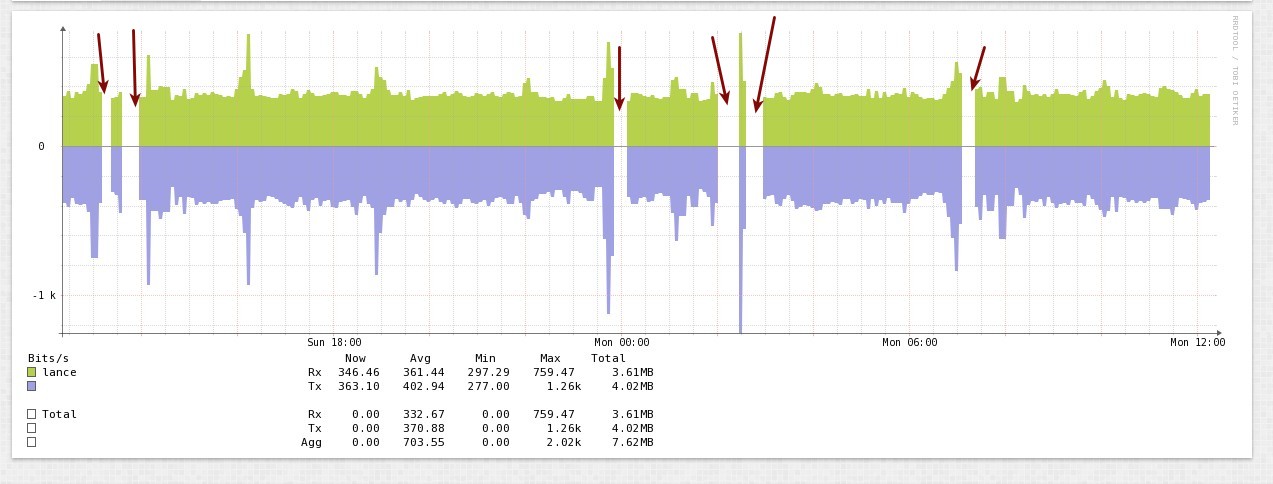The image size is (1273, 484).
Task: Click the Mon 00:00 time axis label
Action: (621, 342)
